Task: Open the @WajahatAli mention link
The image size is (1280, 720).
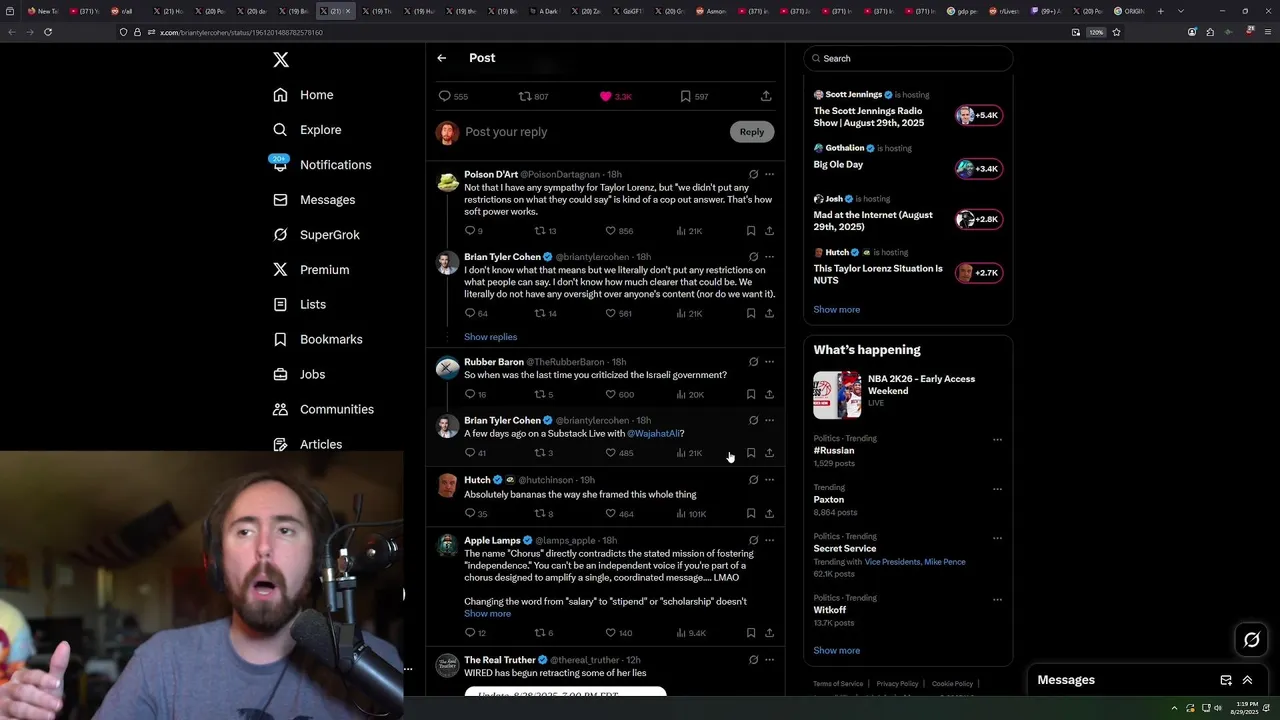Action: pos(653,434)
